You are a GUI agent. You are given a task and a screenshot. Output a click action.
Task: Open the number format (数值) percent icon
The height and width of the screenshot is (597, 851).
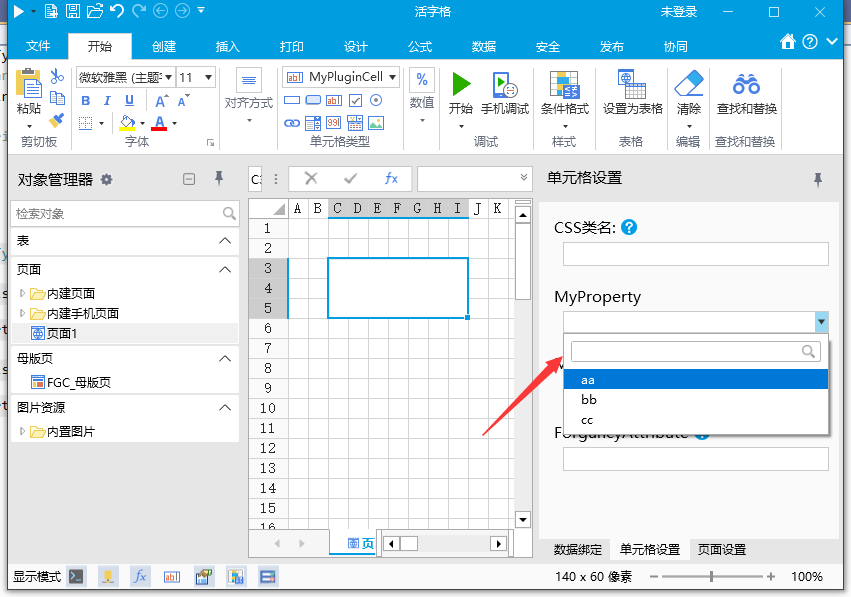(x=422, y=81)
